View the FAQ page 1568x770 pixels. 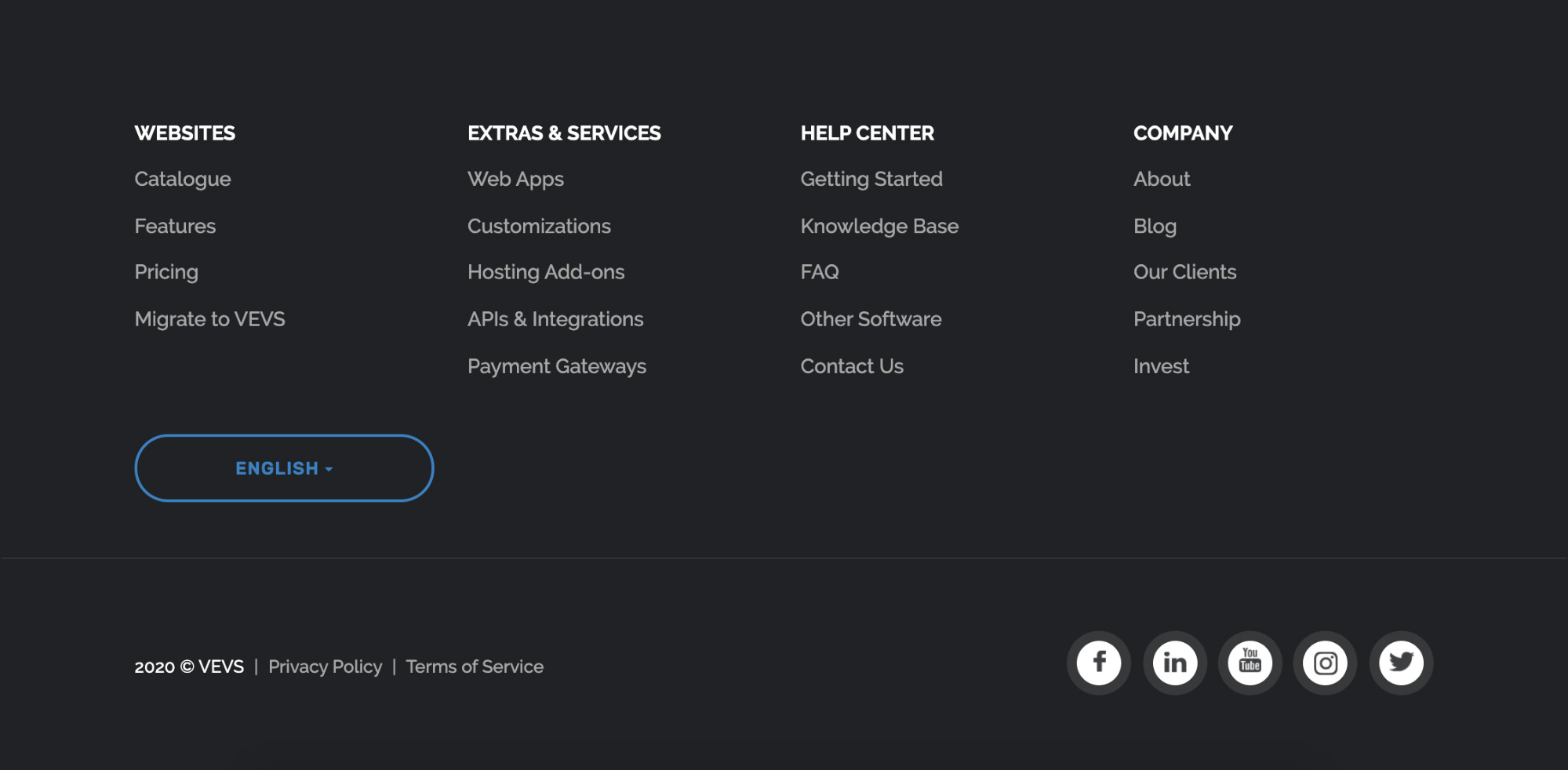point(820,272)
